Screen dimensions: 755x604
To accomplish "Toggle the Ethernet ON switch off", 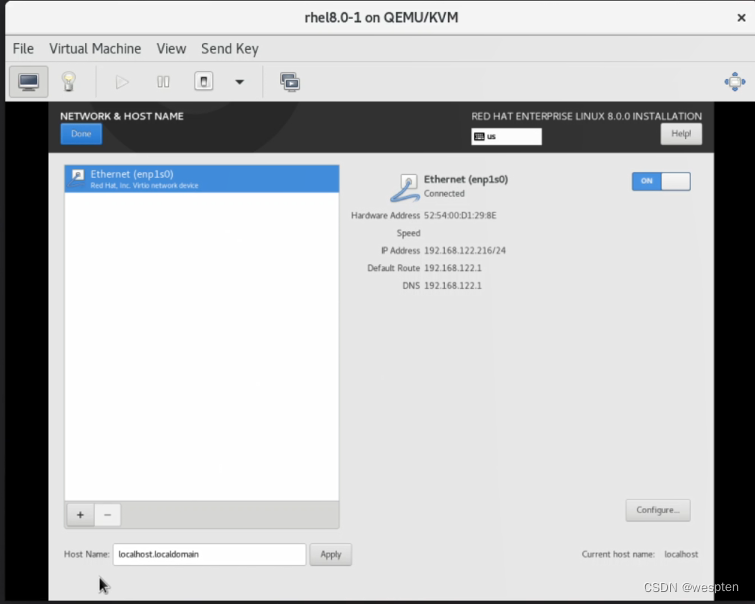I will 661,181.
